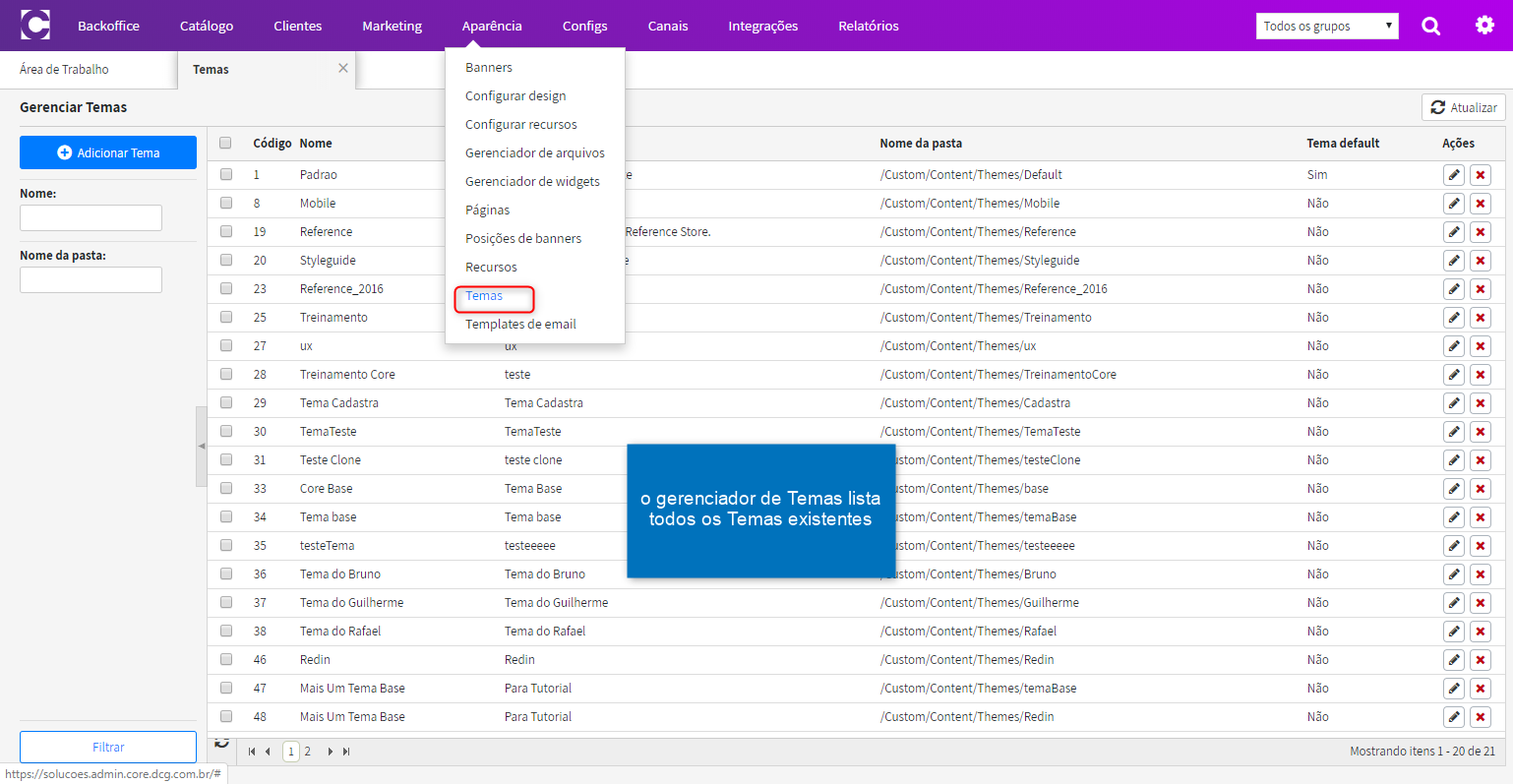Viewport: 1513px width, 784px height.
Task: Delete the Styleguide theme with its red X
Action: 1481,261
